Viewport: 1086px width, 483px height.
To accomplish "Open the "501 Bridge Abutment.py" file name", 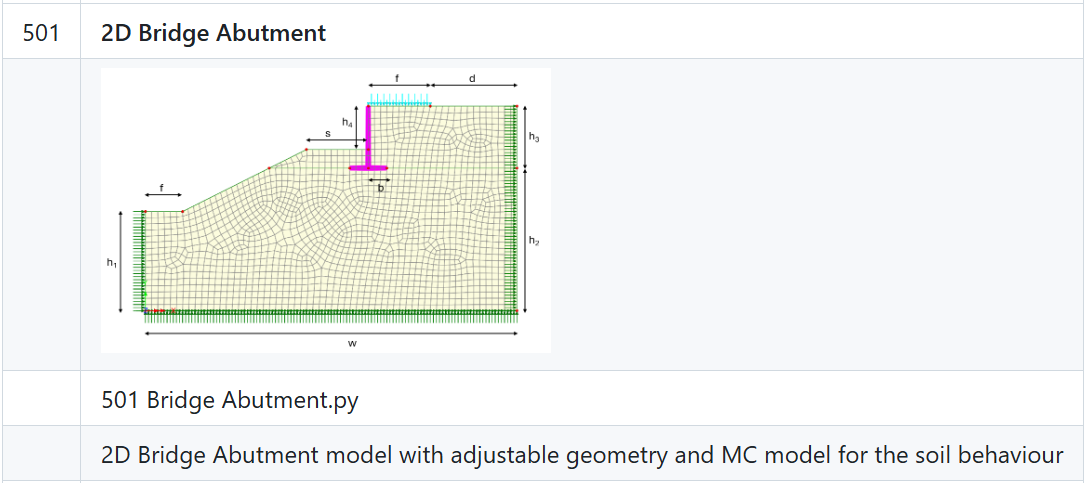I will pos(230,401).
